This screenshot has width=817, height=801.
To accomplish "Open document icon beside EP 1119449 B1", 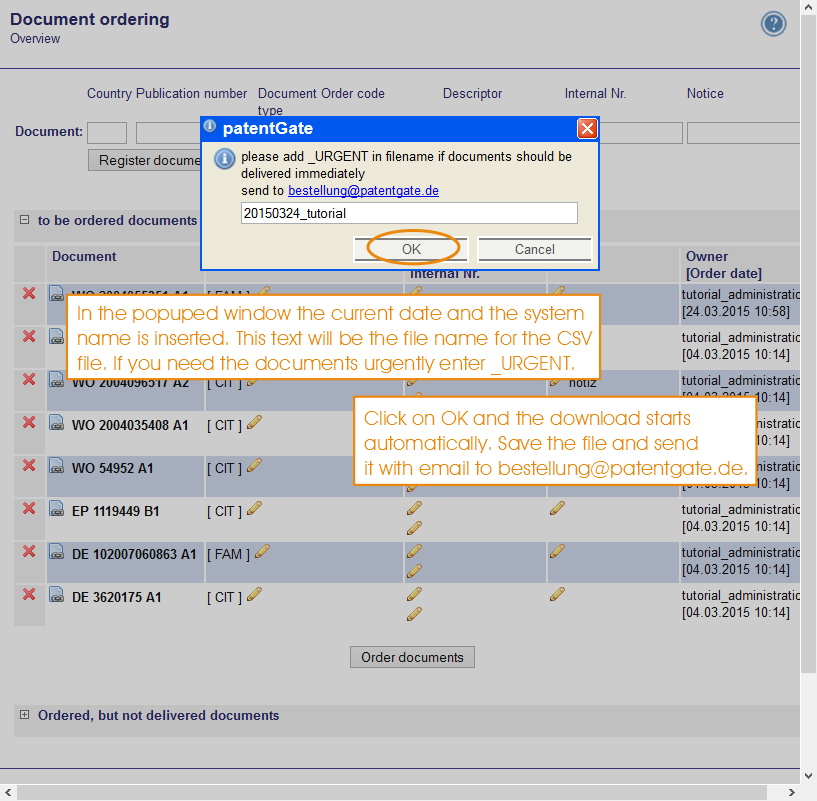I will [x=56, y=508].
